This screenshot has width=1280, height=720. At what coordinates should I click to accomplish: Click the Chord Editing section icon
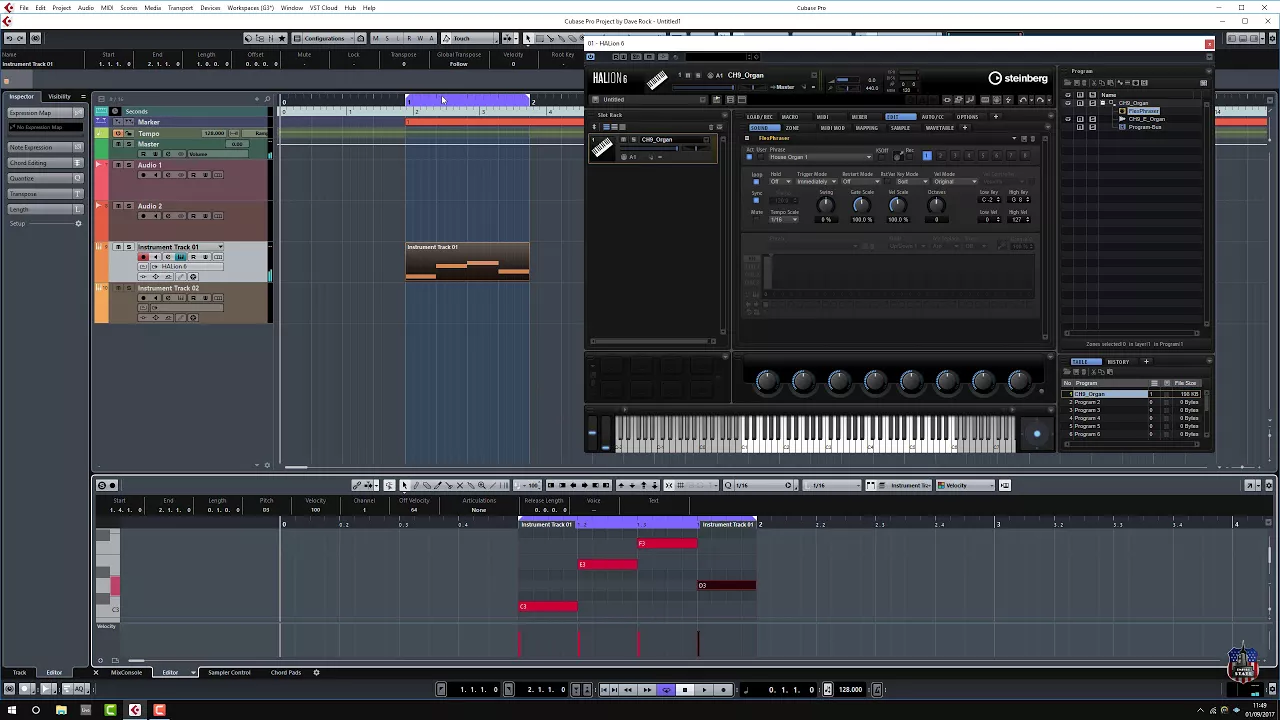tap(78, 163)
